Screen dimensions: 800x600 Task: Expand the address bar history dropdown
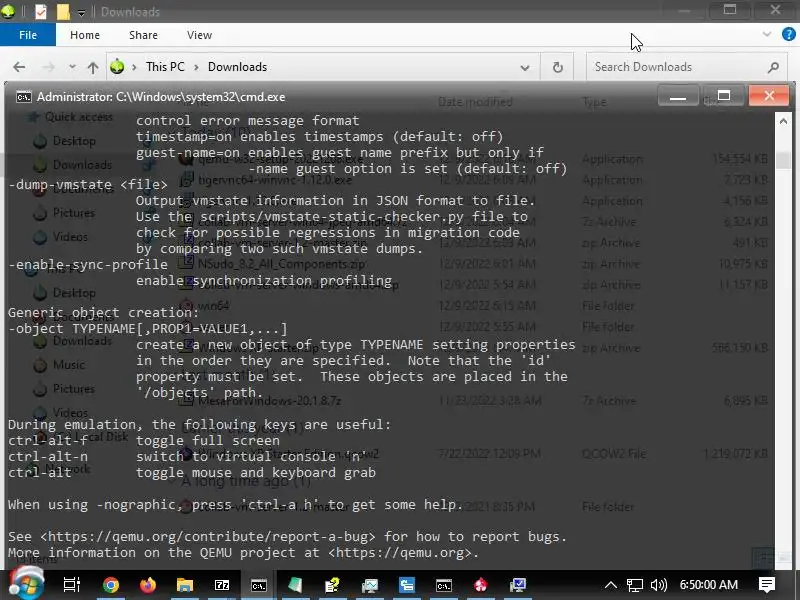[x=524, y=67]
